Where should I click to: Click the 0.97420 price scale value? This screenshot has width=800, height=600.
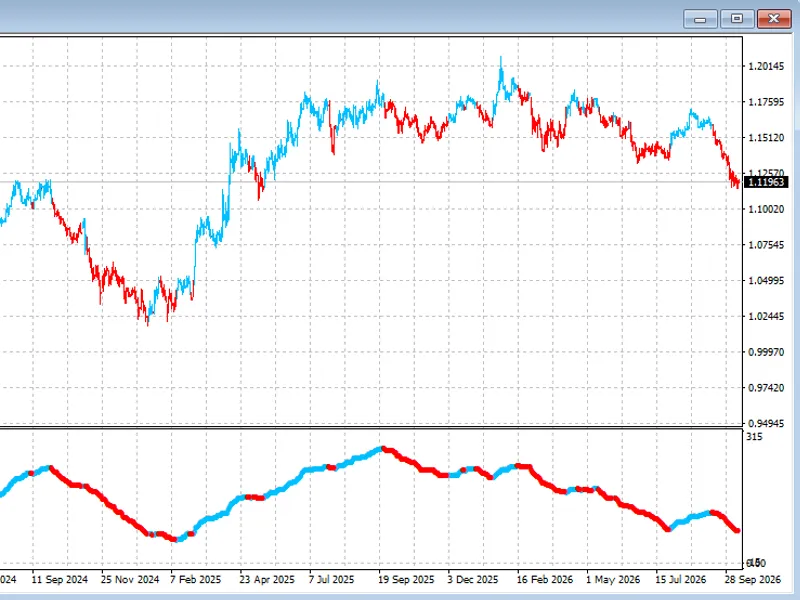[766, 388]
